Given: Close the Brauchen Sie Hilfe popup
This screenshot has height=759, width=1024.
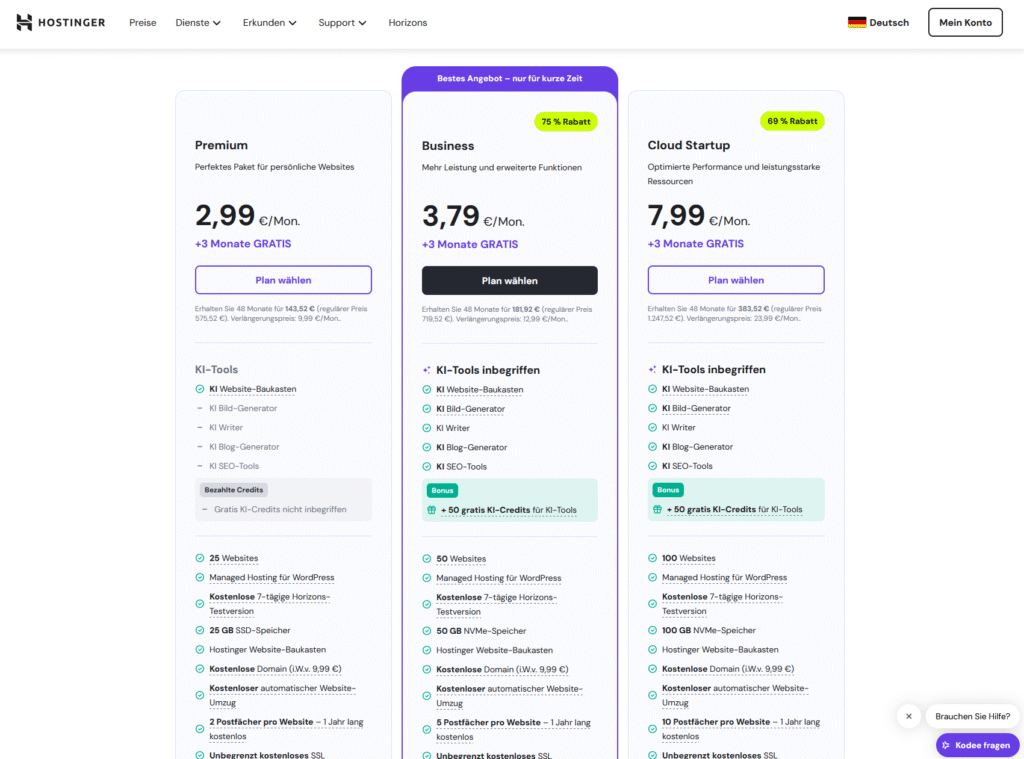Looking at the screenshot, I should click(908, 717).
